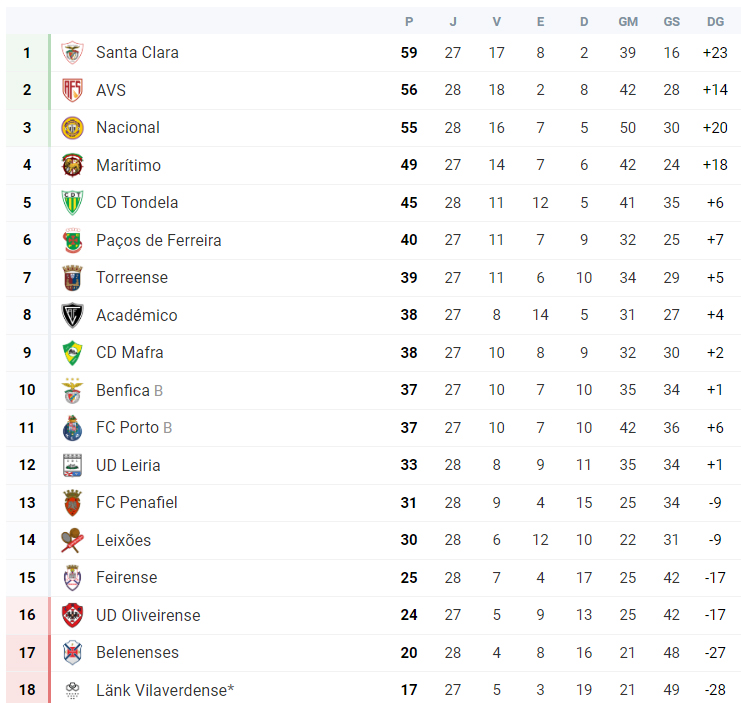
Task: Click the FC Porto B crest
Action: click(x=72, y=428)
